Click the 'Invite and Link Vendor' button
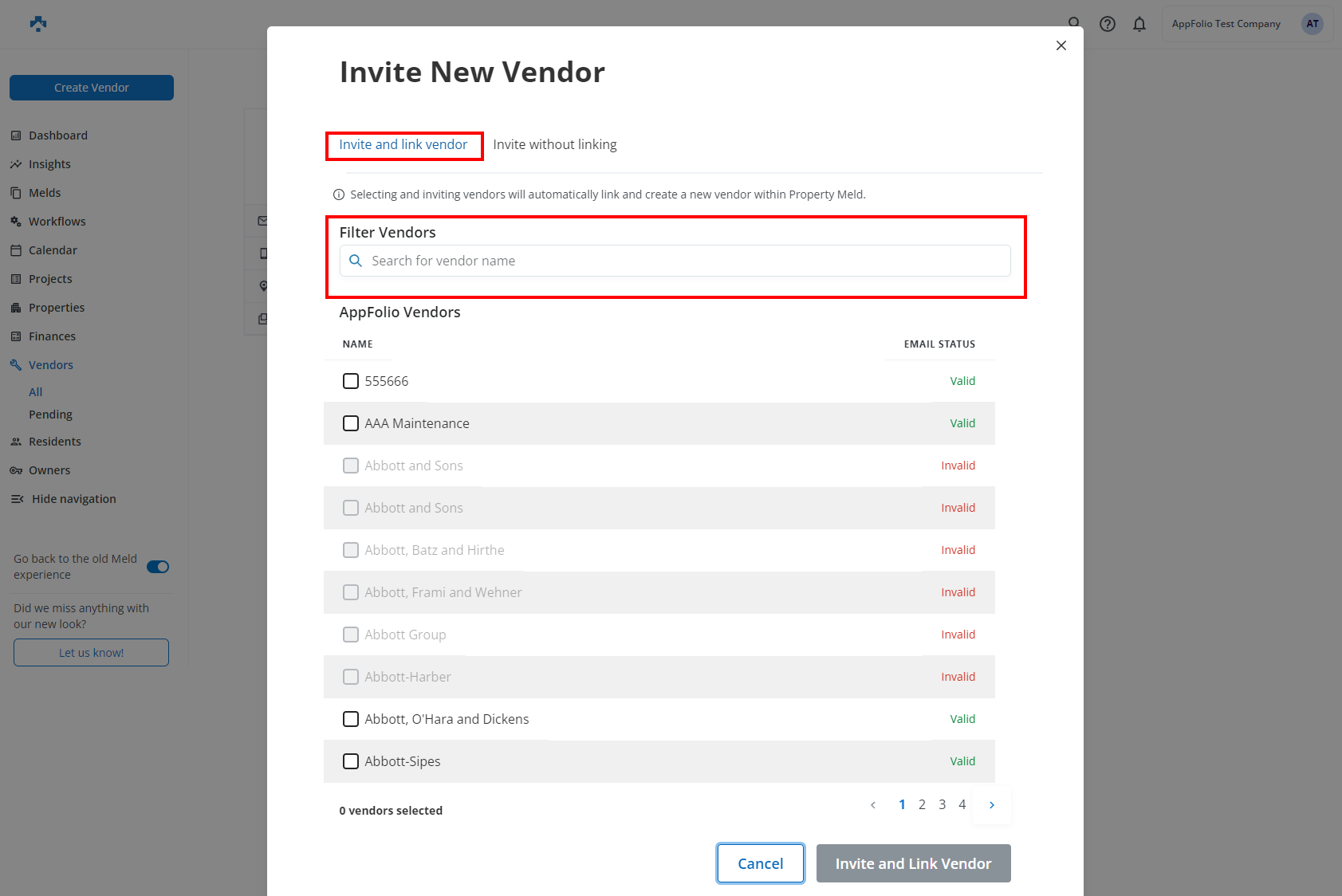Screen dimensions: 1342x896 (x=913, y=863)
